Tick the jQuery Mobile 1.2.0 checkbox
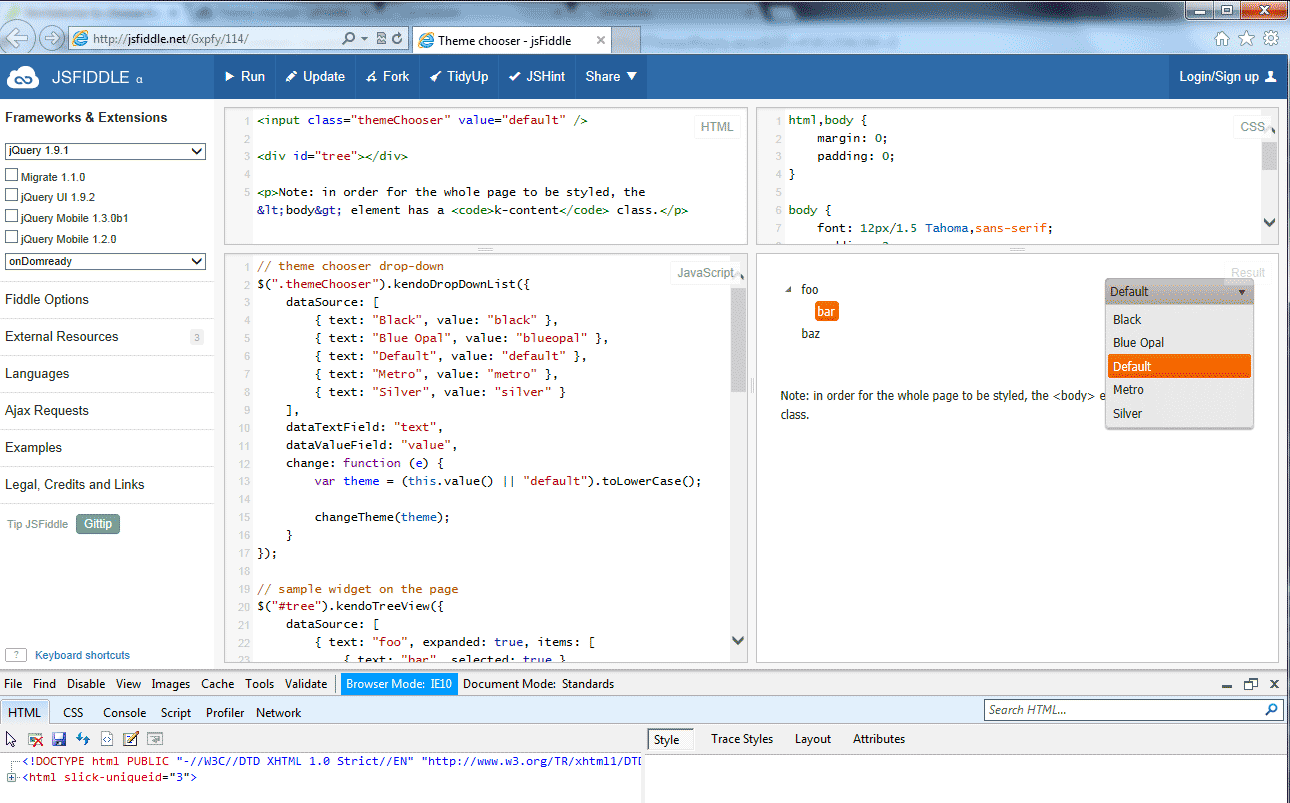The width and height of the screenshot is (1290, 803). [12, 238]
